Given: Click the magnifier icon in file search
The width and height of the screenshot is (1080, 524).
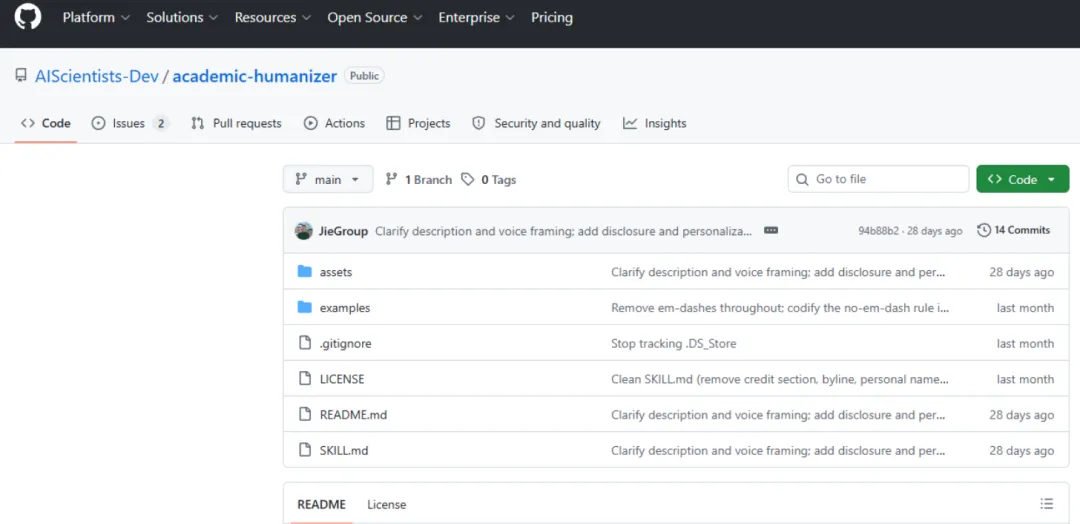Looking at the screenshot, I should tap(802, 179).
